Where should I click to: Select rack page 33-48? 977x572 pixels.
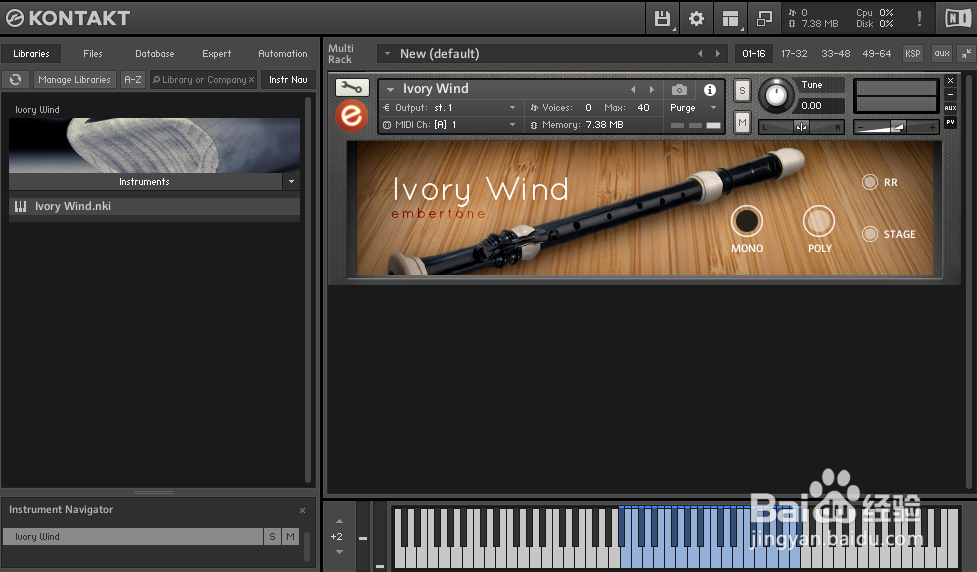836,54
